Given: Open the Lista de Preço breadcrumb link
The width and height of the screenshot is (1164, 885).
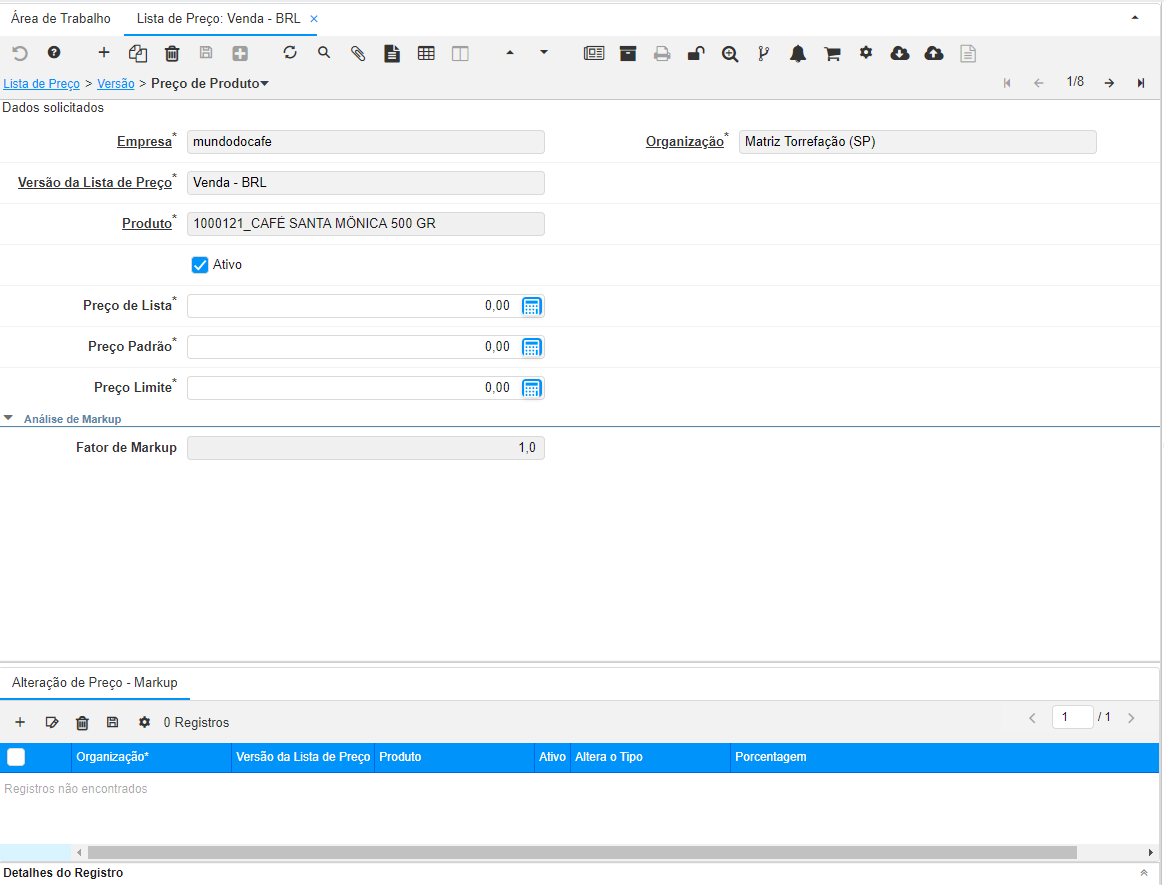Looking at the screenshot, I should (x=42, y=83).
